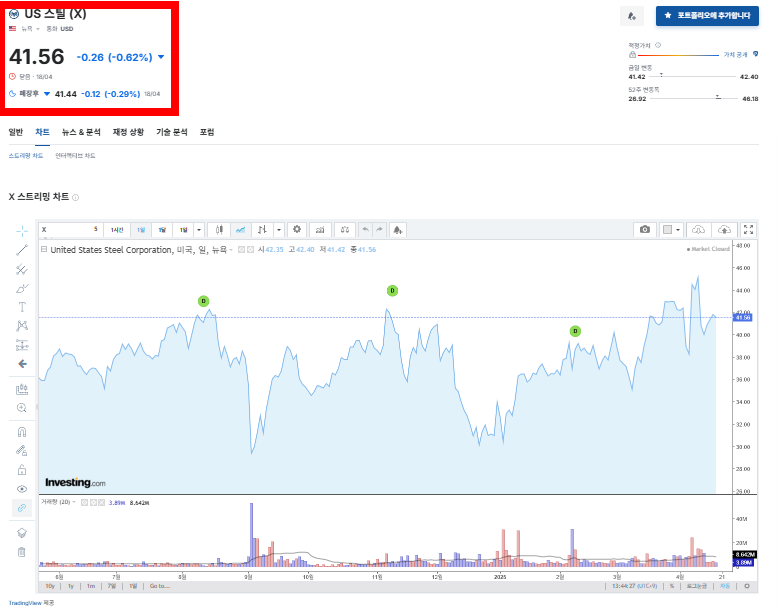Viewport: 777px width, 606px height.
Task: Select the trend line drawing tool
Action: coord(22,250)
